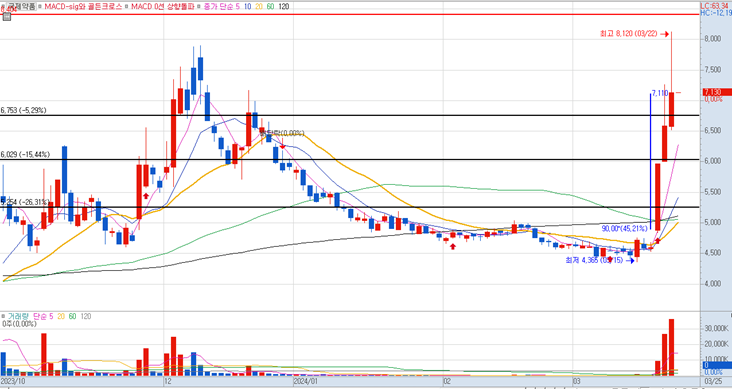
Task: Click the 2024/01 date axis label
Action: pos(305,382)
